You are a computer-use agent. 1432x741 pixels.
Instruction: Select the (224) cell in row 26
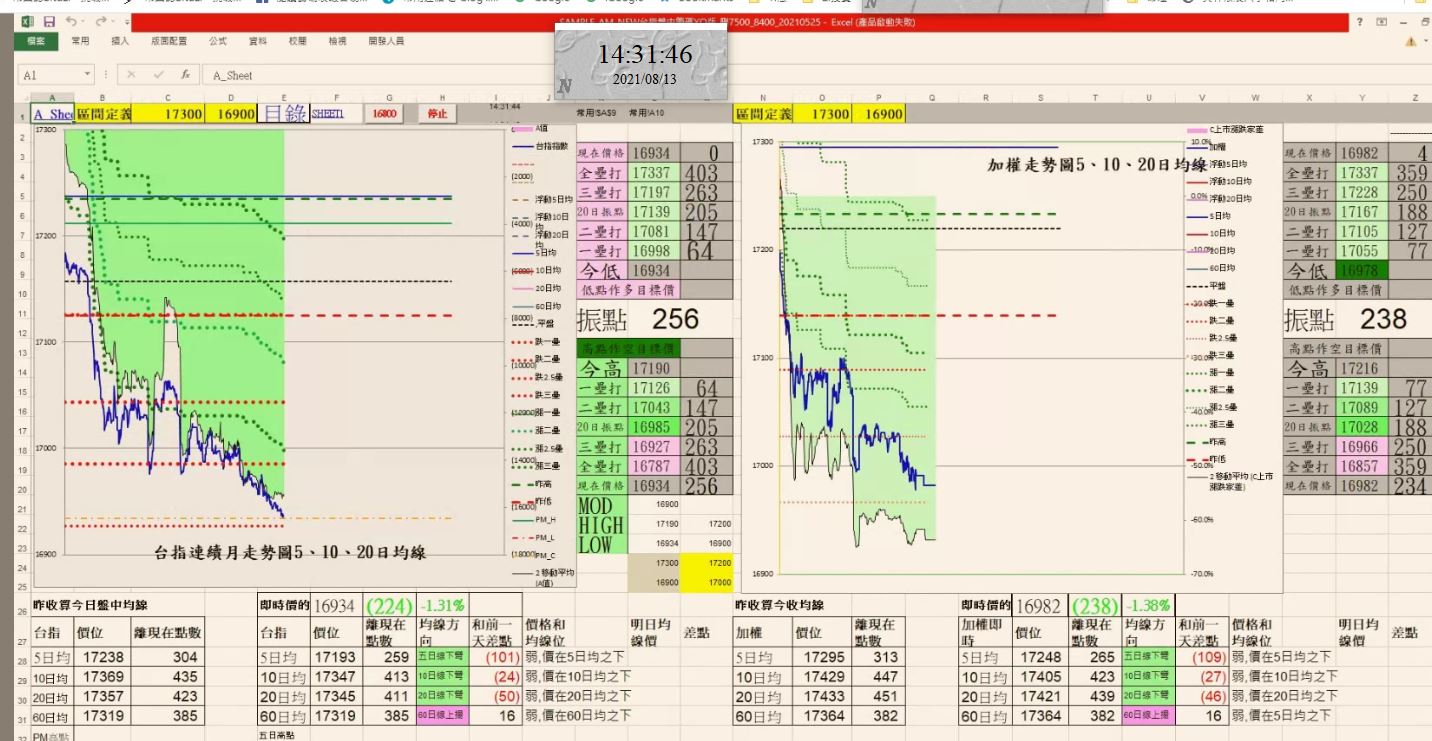coord(389,606)
